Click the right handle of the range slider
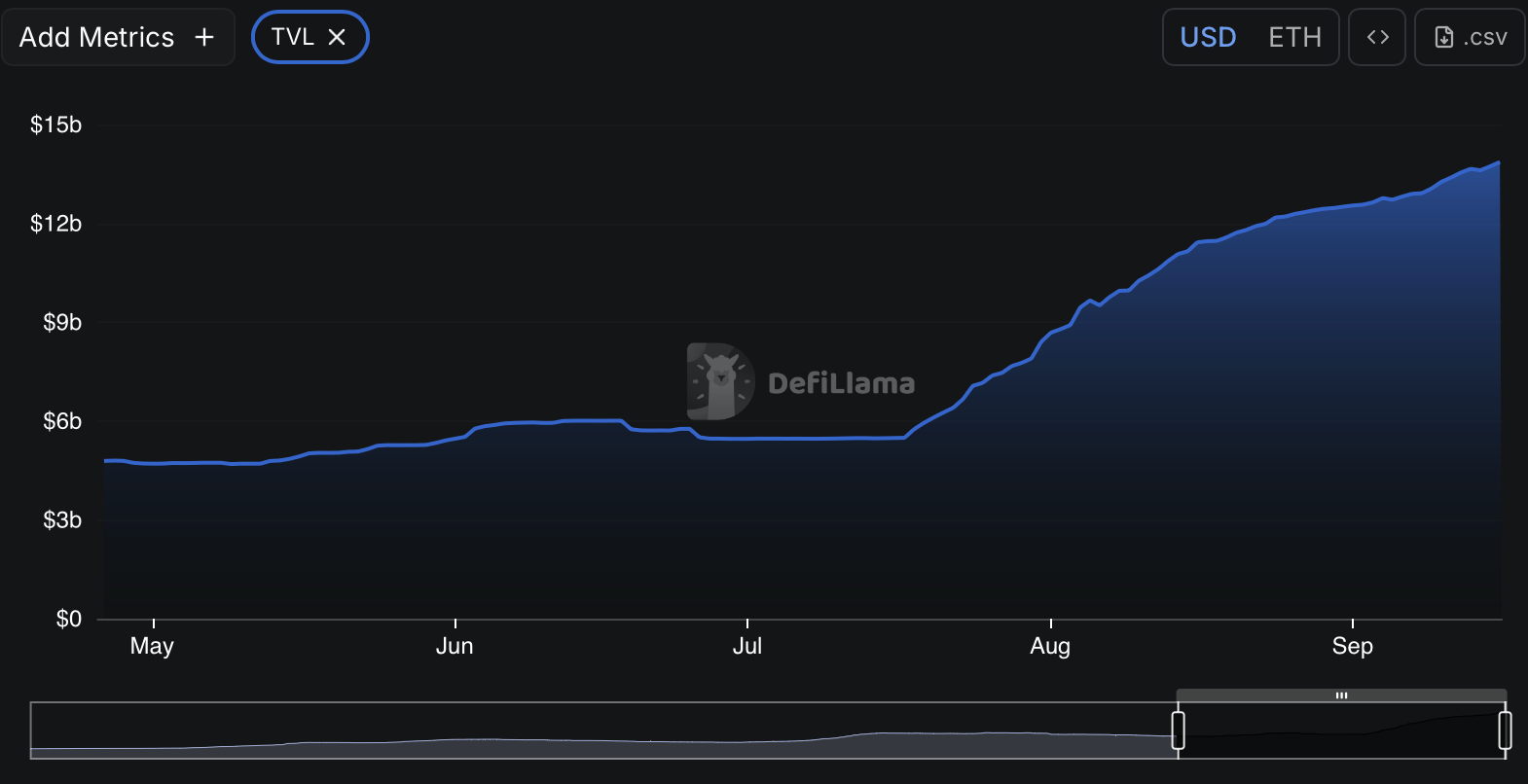The height and width of the screenshot is (784, 1528). [x=1505, y=730]
